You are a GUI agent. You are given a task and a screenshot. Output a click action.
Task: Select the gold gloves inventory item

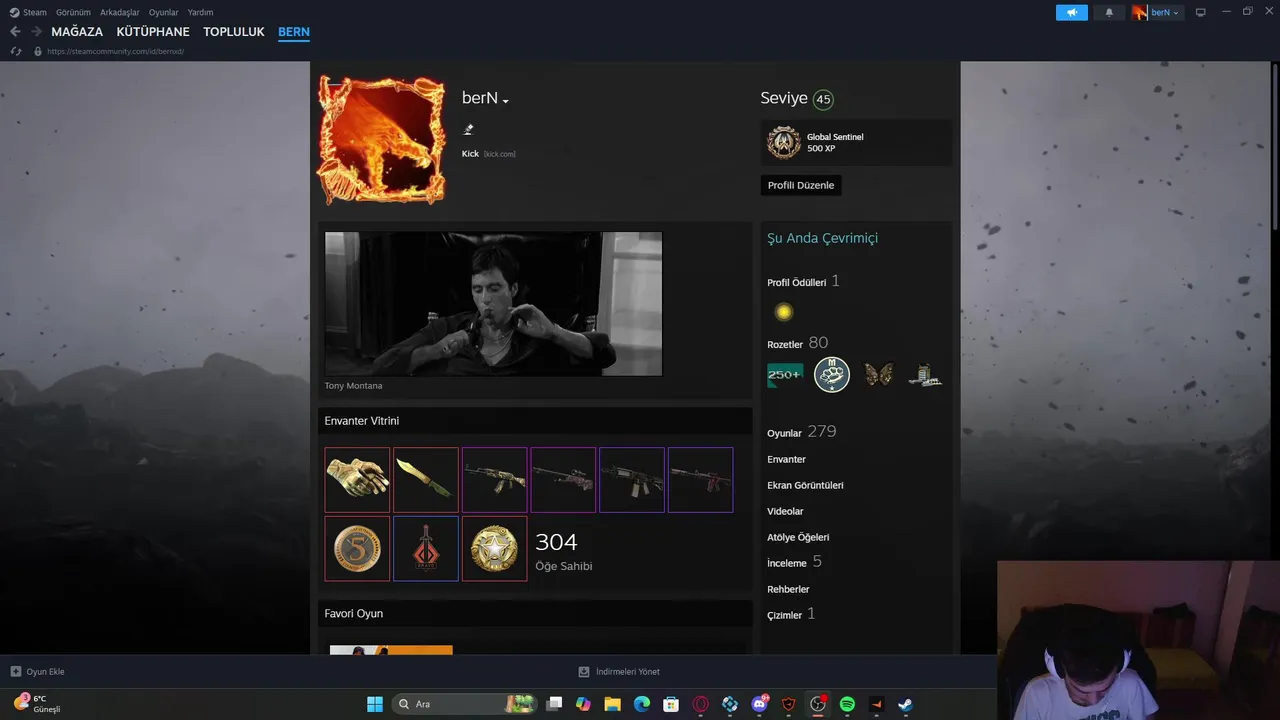click(357, 480)
